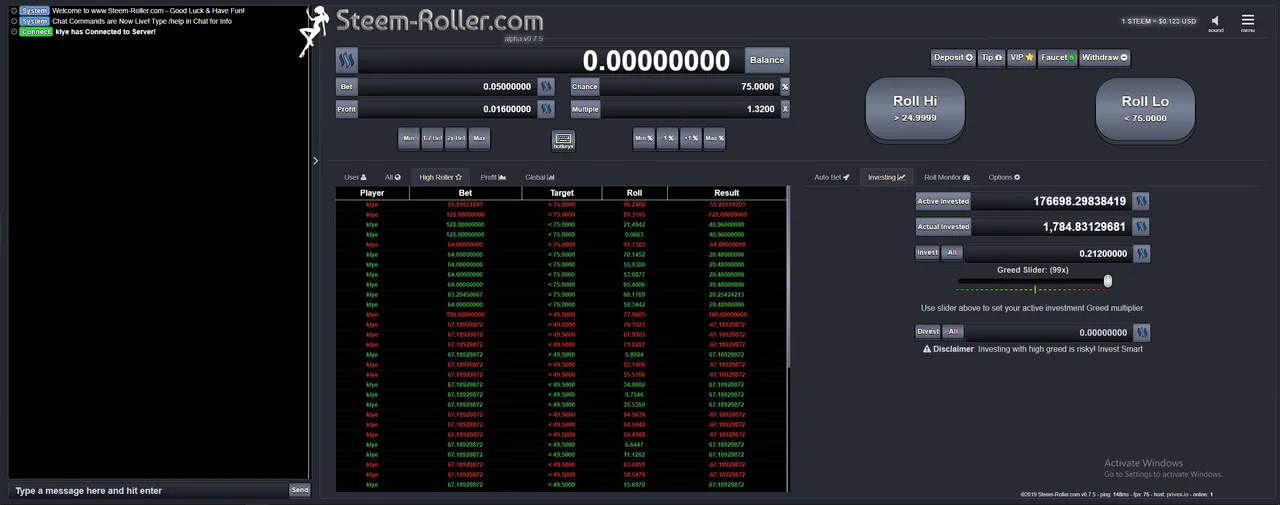Increase chance with +1 % button
The width and height of the screenshot is (1280, 505).
click(691, 138)
